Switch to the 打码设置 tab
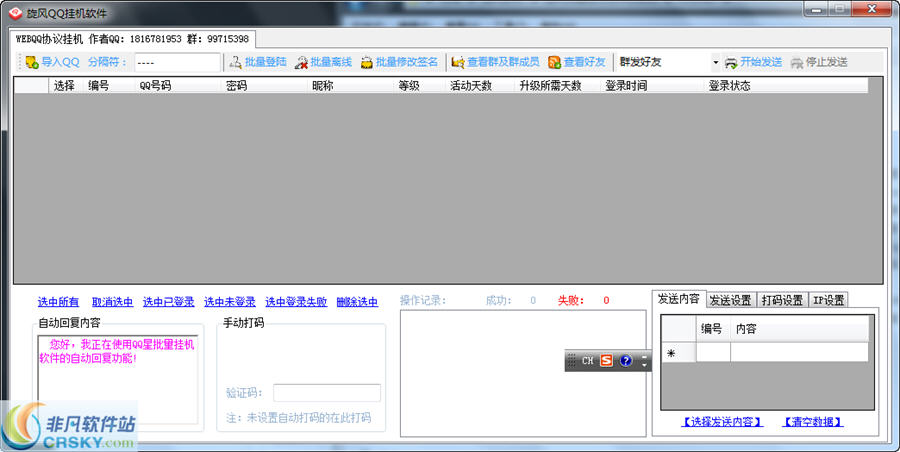 click(782, 300)
